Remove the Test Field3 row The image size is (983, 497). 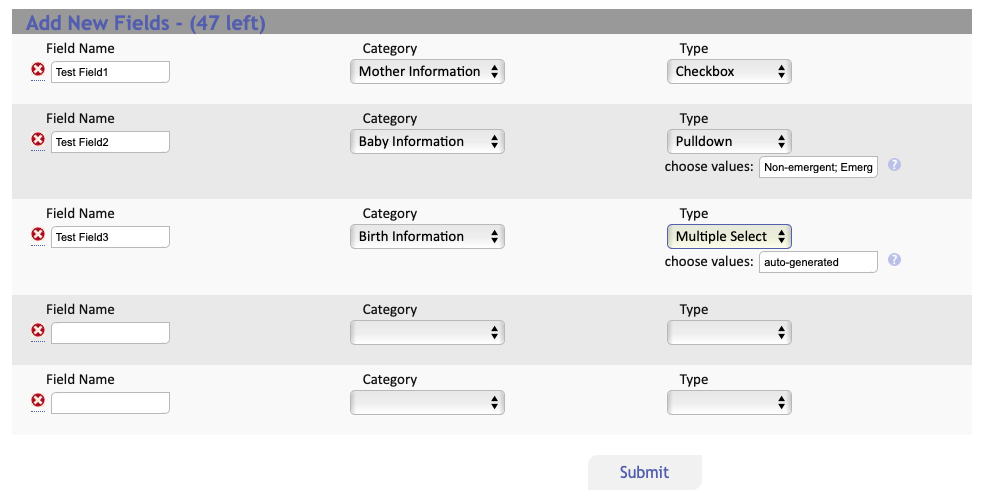38,234
